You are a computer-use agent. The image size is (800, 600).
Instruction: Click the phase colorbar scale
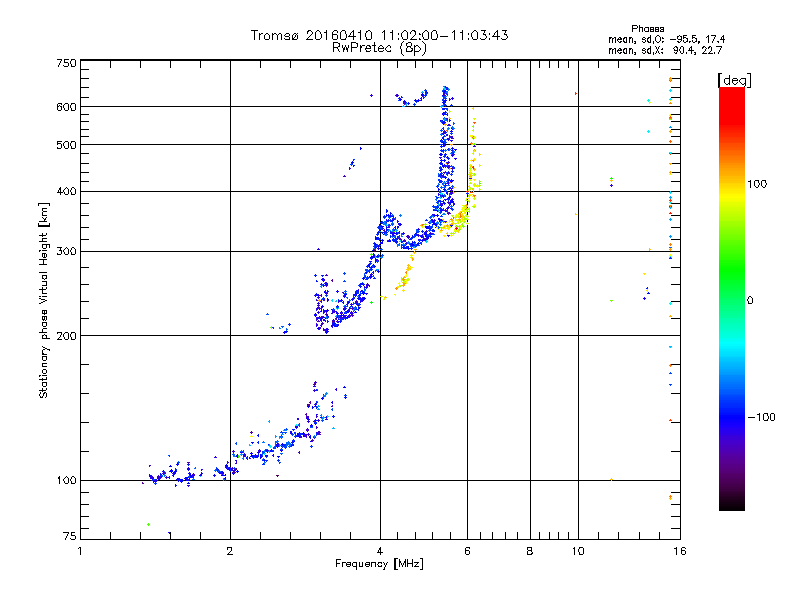pyautogui.click(x=732, y=299)
